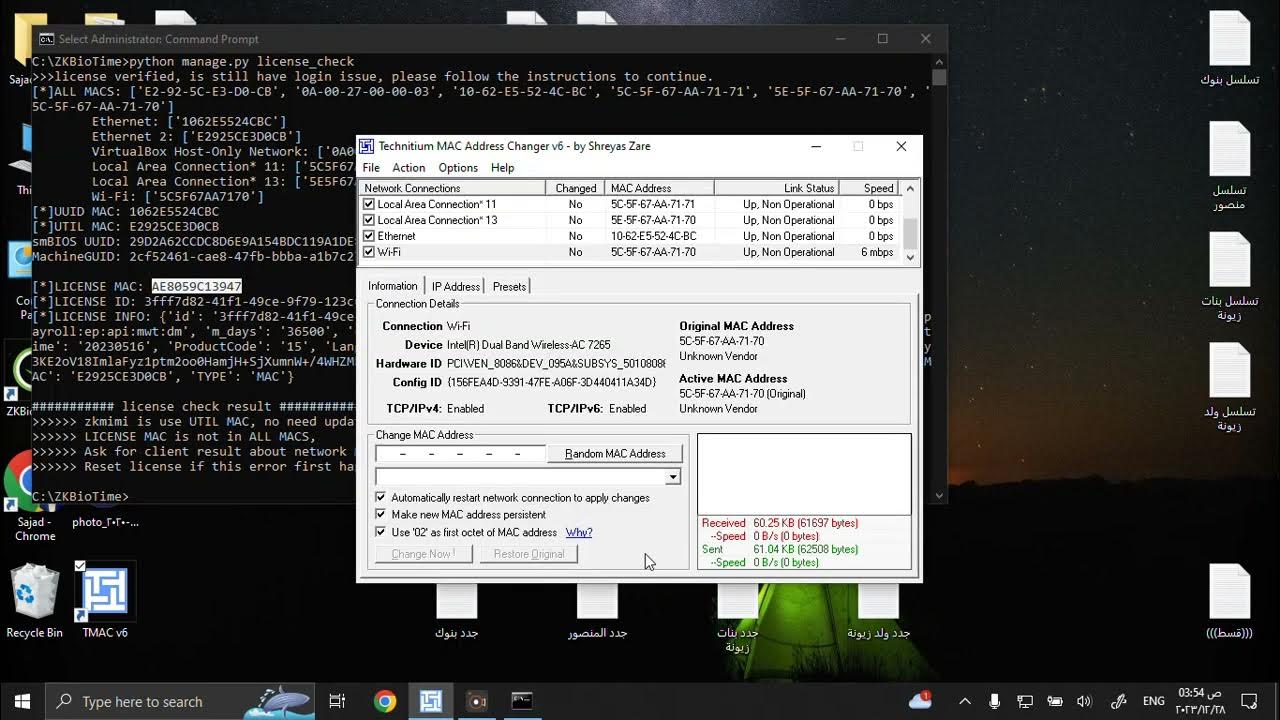Screen dimensions: 1280x720
Task: Open the File menu
Action: coord(371,168)
